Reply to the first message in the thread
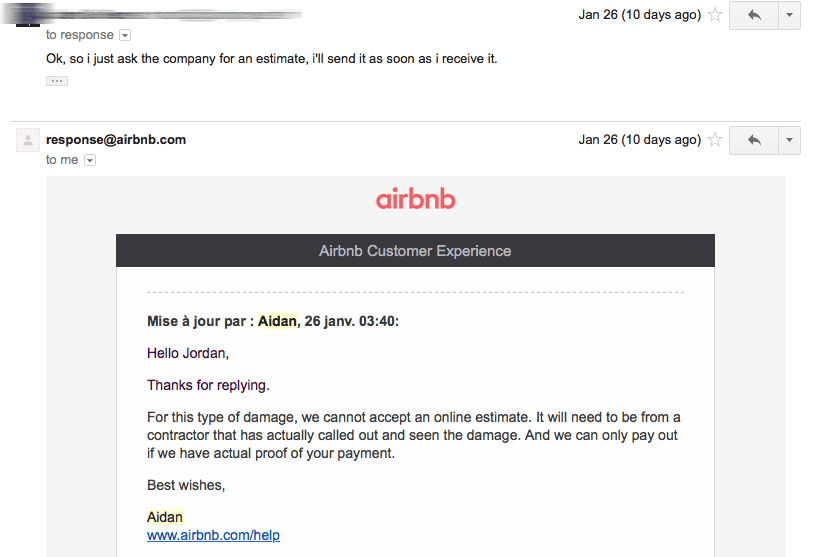The height and width of the screenshot is (557, 813). (x=754, y=15)
